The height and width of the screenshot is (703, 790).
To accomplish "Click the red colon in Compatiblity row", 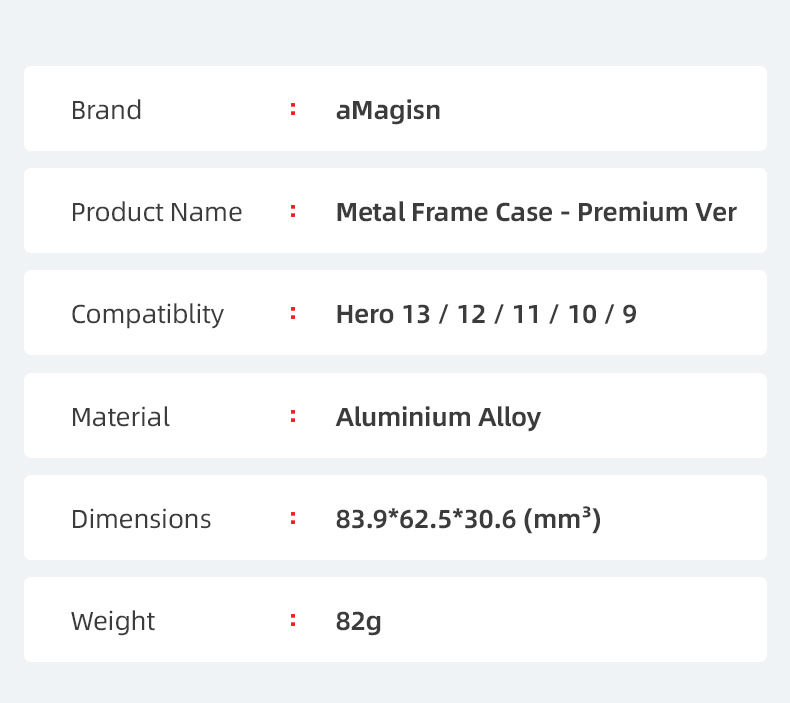I will tap(293, 313).
